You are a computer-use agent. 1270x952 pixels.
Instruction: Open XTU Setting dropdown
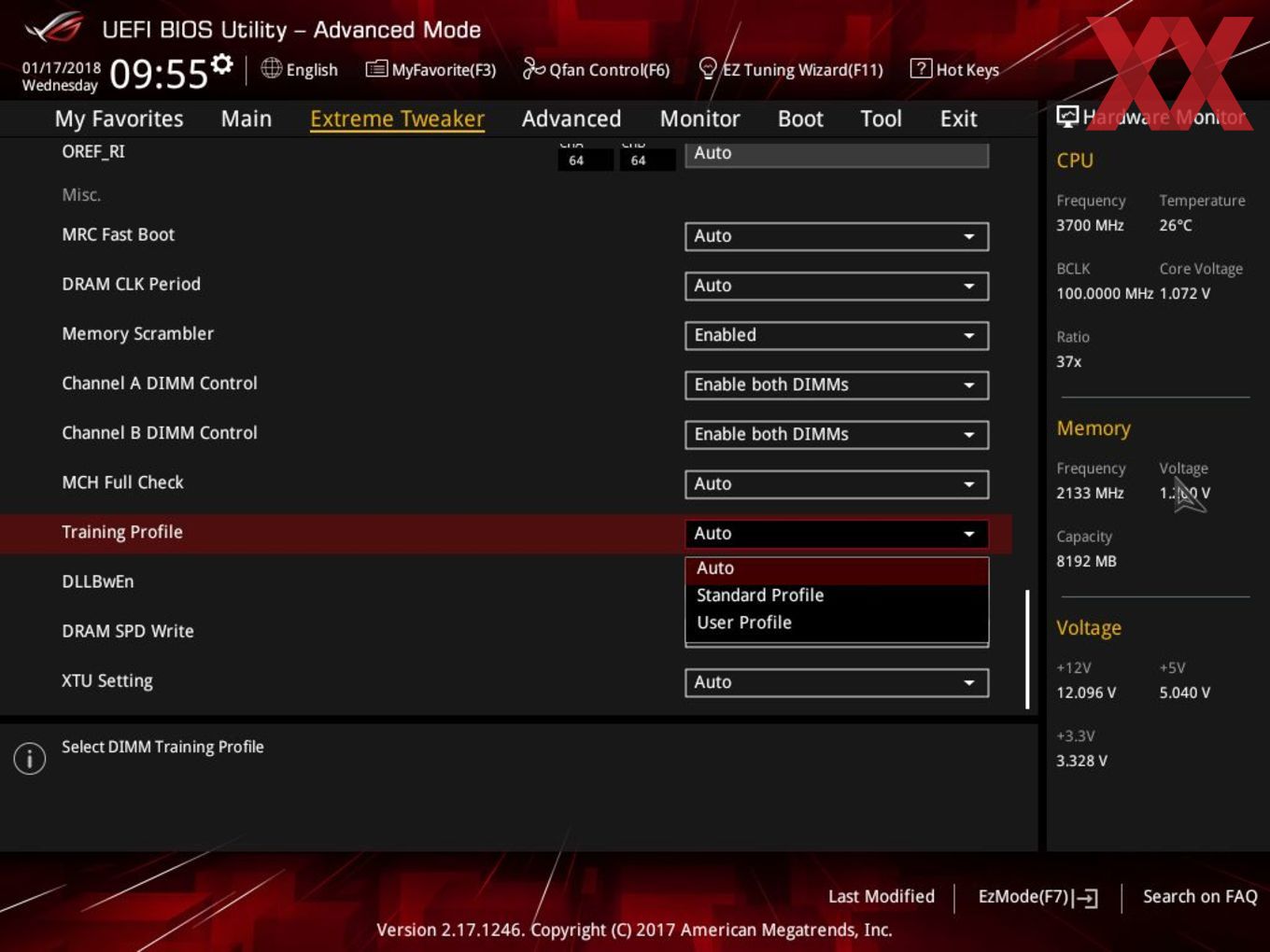coord(837,682)
